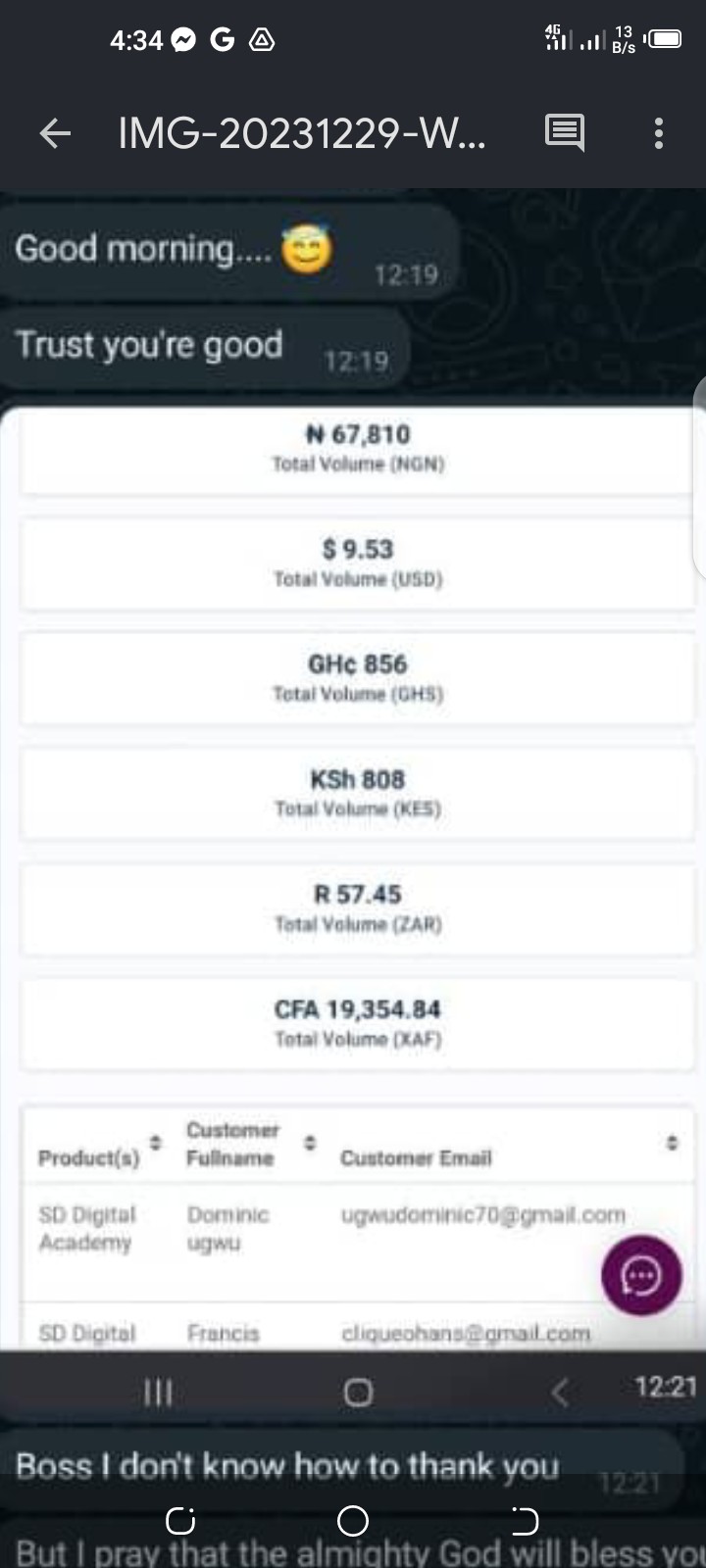Open the three-dot overflow menu
This screenshot has height=1568, width=706.
click(x=659, y=133)
